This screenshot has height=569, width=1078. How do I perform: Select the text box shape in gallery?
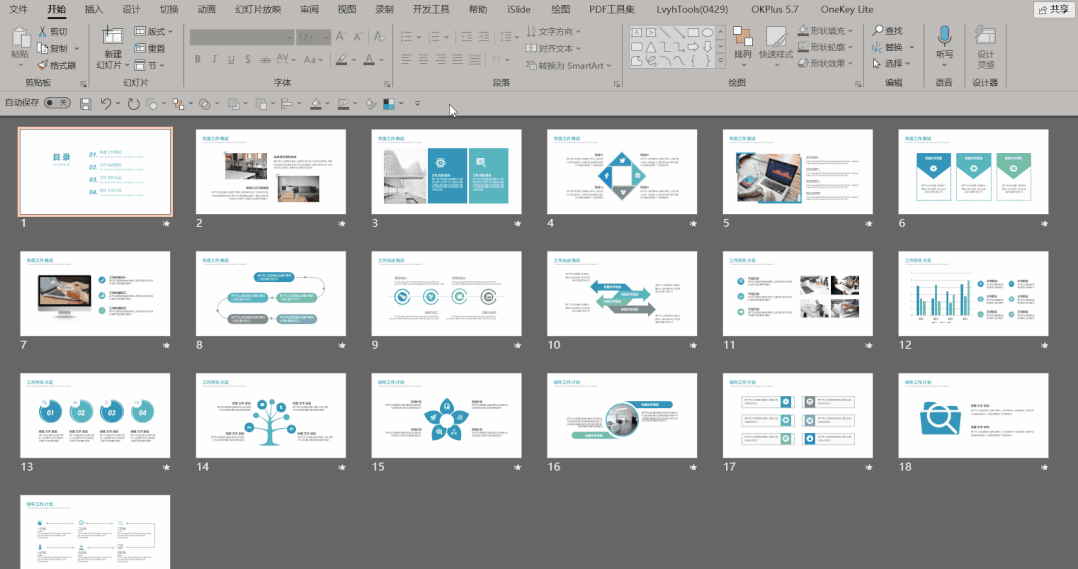click(x=637, y=32)
